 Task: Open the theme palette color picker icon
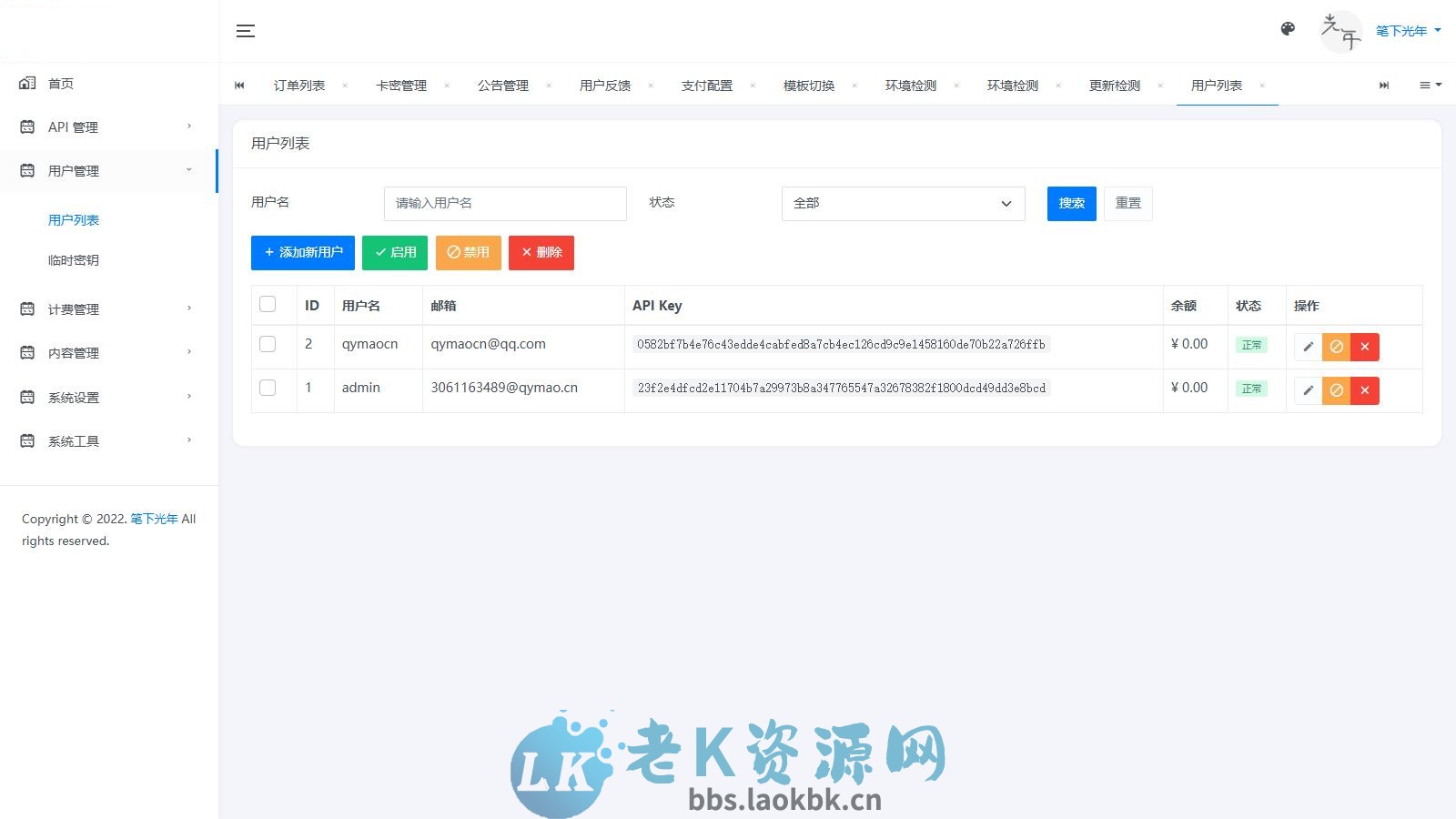click(x=1288, y=28)
